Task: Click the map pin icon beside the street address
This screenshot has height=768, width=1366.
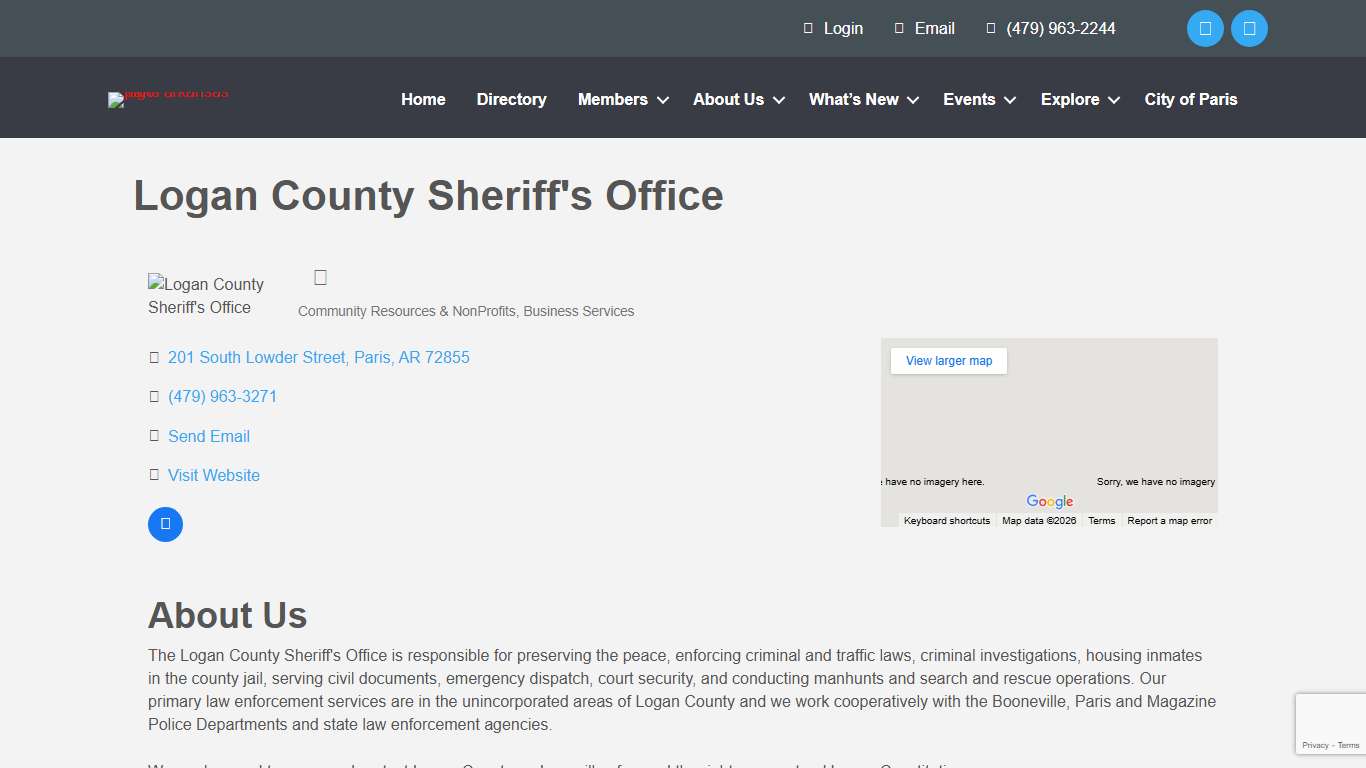Action: [x=154, y=357]
